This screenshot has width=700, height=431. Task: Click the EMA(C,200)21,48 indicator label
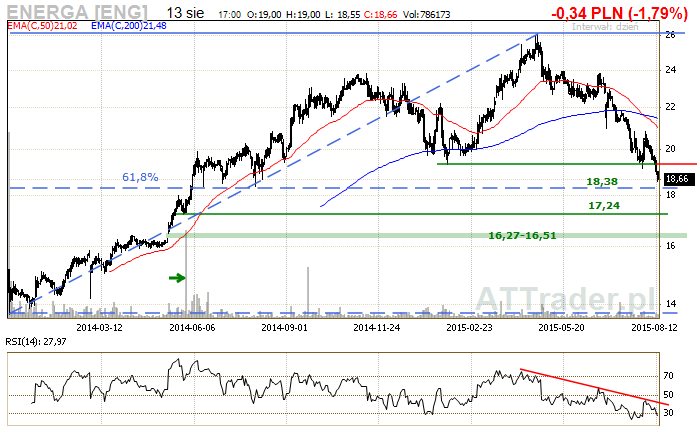[129, 26]
